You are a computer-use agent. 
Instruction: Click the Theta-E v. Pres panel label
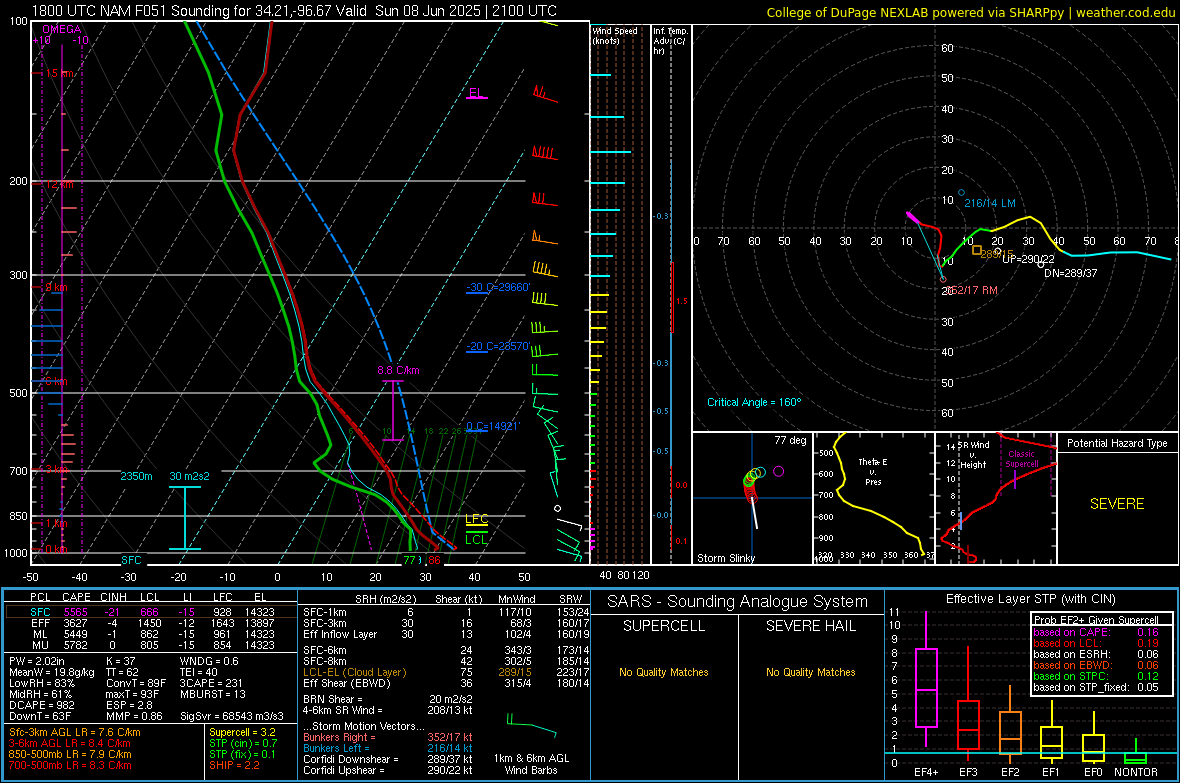pyautogui.click(x=873, y=471)
